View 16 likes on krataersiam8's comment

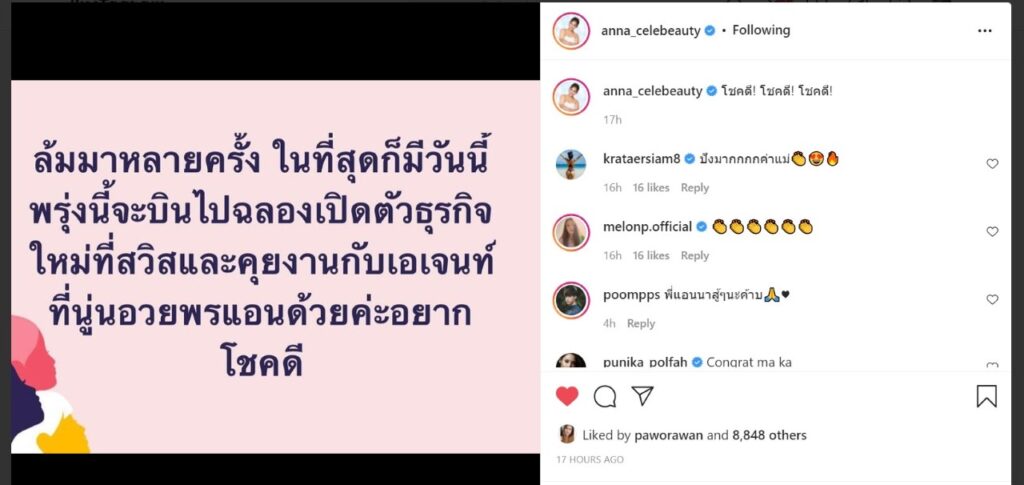[651, 188]
